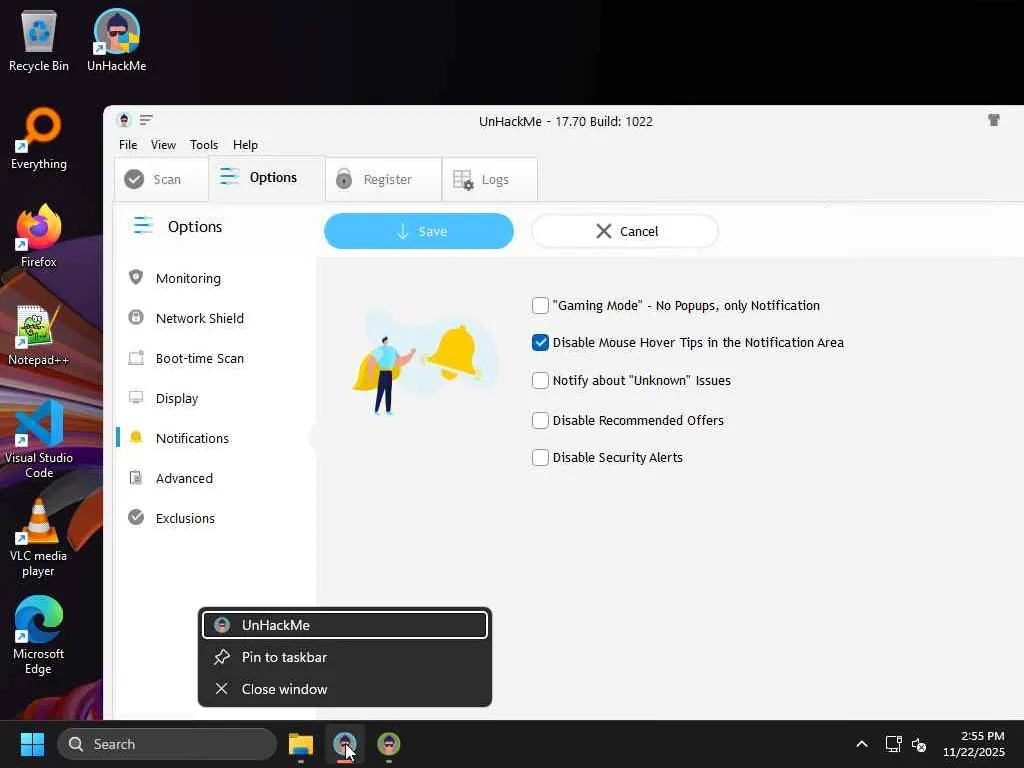Click the second UnHackMe taskbar icon
Screen dimensions: 1024x768
tap(389, 744)
